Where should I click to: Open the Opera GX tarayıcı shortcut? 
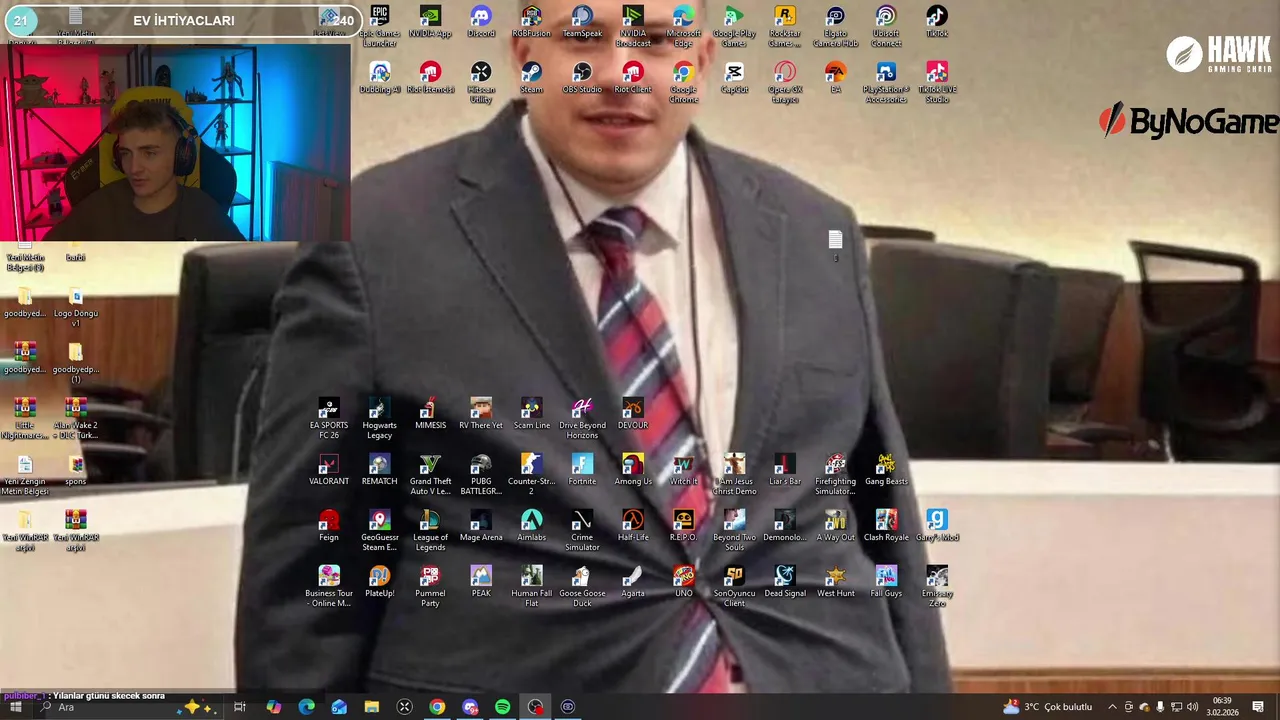(785, 82)
